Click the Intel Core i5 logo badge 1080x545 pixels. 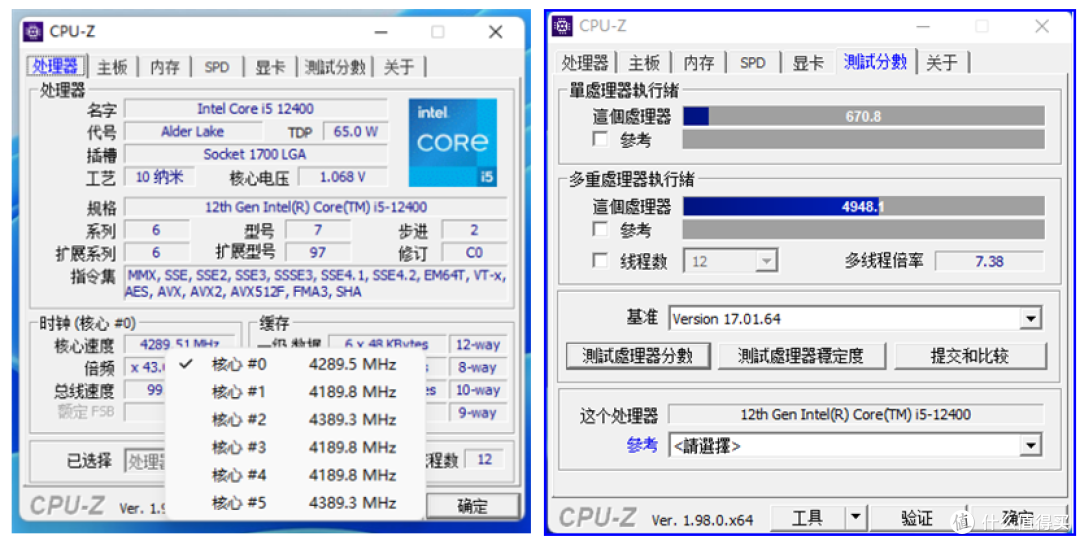(x=452, y=142)
